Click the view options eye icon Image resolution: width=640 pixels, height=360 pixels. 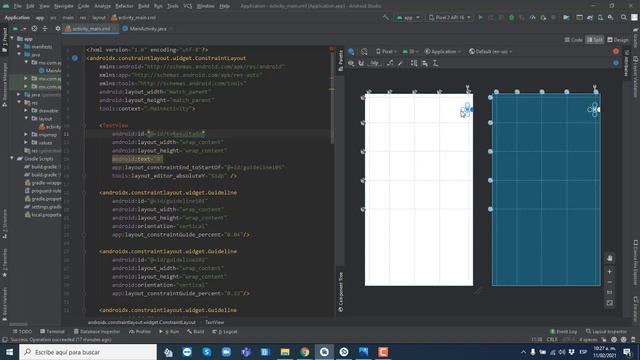tap(351, 63)
